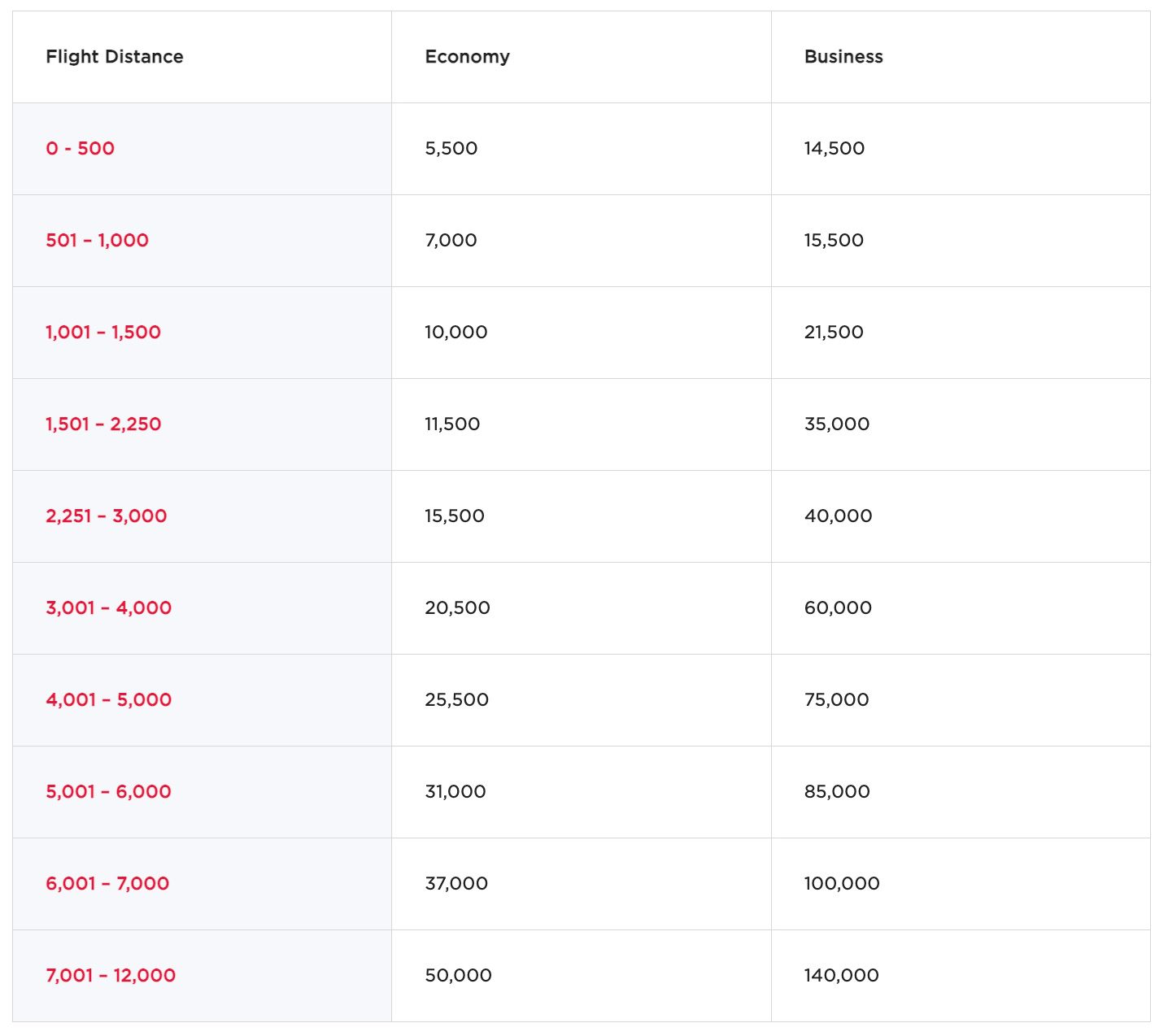Click the 35,000 Business value
This screenshot has width=1168, height=1036.
837,424
